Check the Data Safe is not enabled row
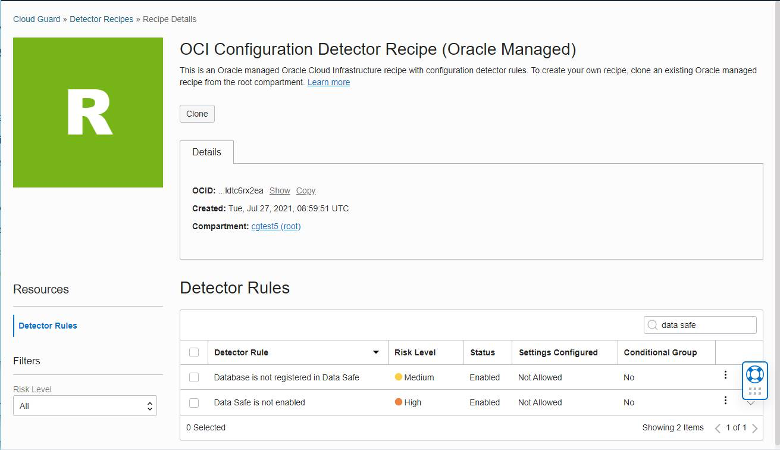Viewport: 780px width, 450px height. click(x=194, y=402)
